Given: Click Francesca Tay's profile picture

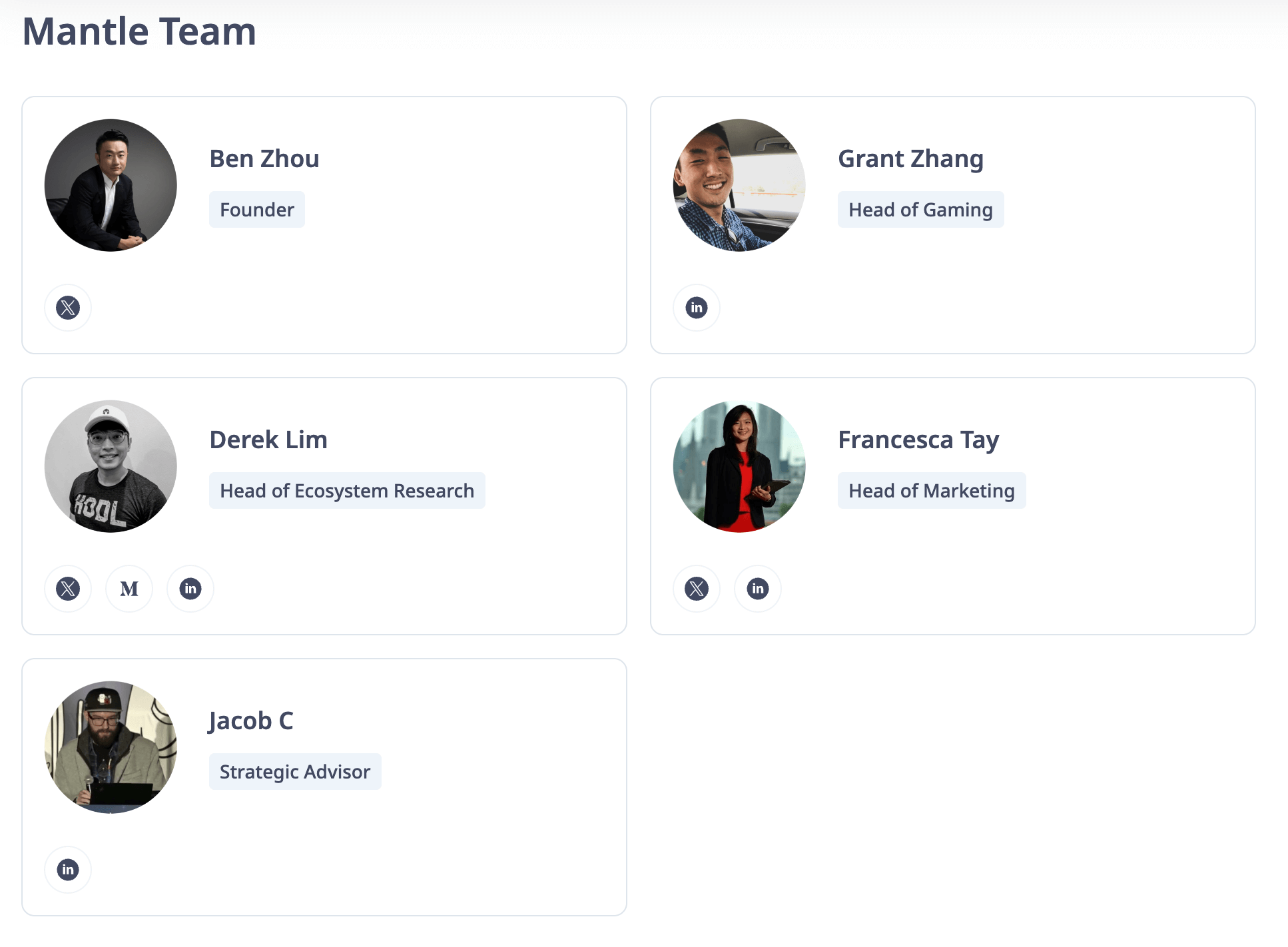Looking at the screenshot, I should [739, 466].
